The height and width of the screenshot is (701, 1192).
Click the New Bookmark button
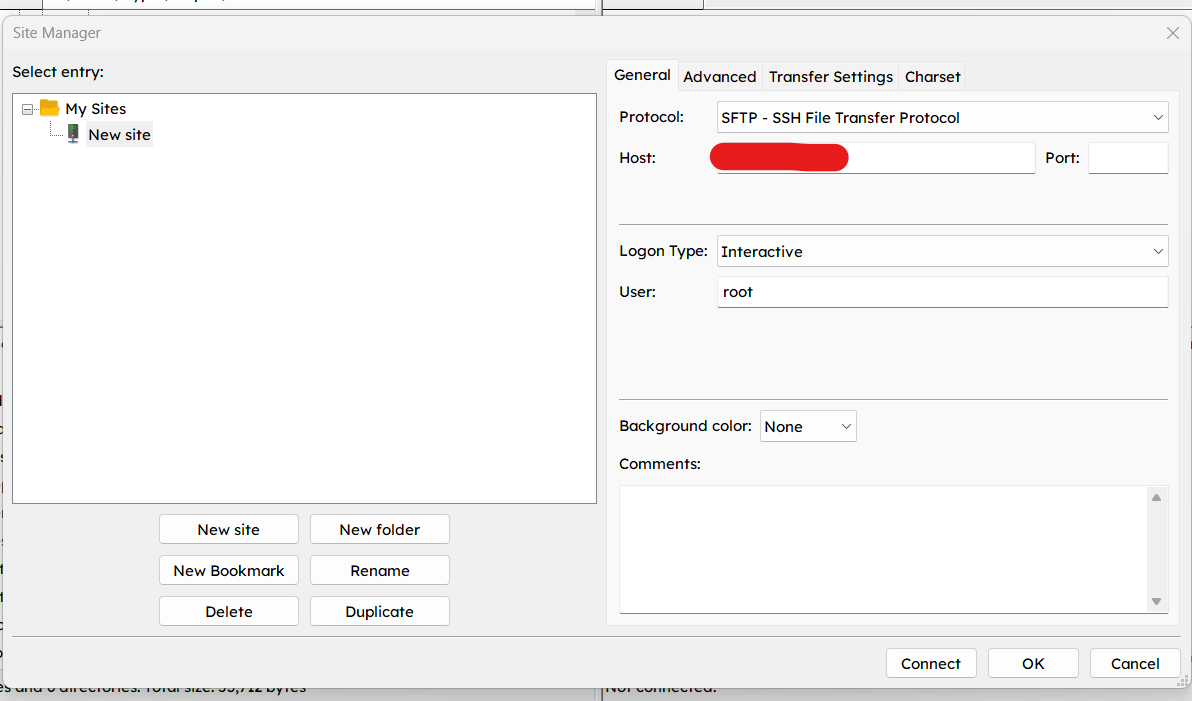pos(228,570)
